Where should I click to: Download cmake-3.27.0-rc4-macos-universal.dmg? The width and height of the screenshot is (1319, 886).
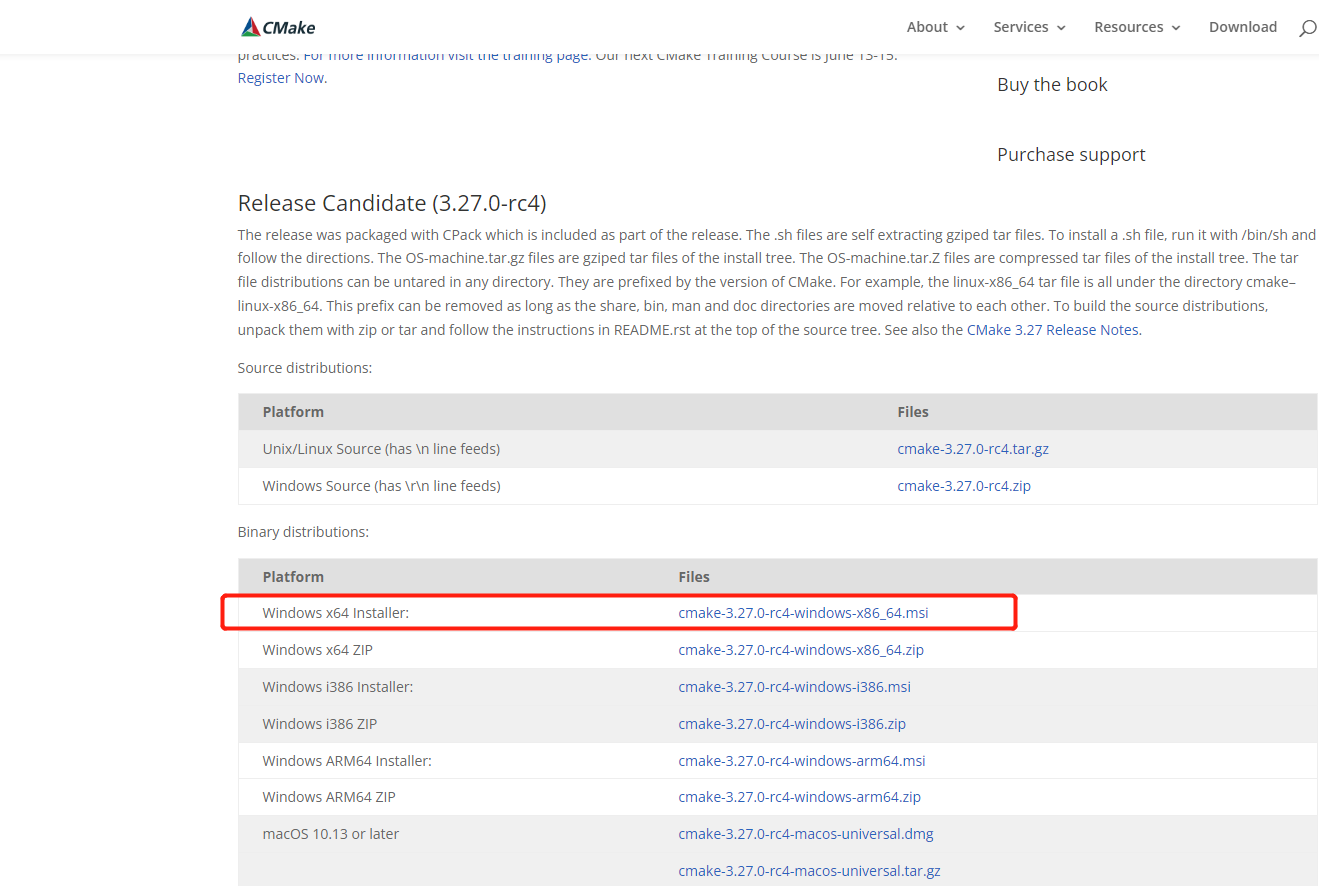click(806, 834)
